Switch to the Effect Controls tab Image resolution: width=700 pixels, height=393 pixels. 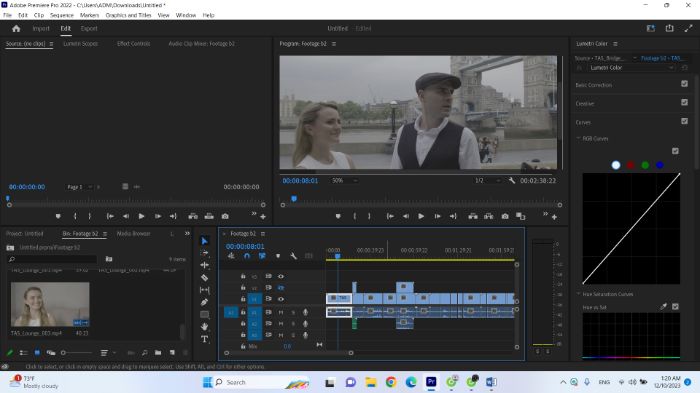click(x=133, y=44)
